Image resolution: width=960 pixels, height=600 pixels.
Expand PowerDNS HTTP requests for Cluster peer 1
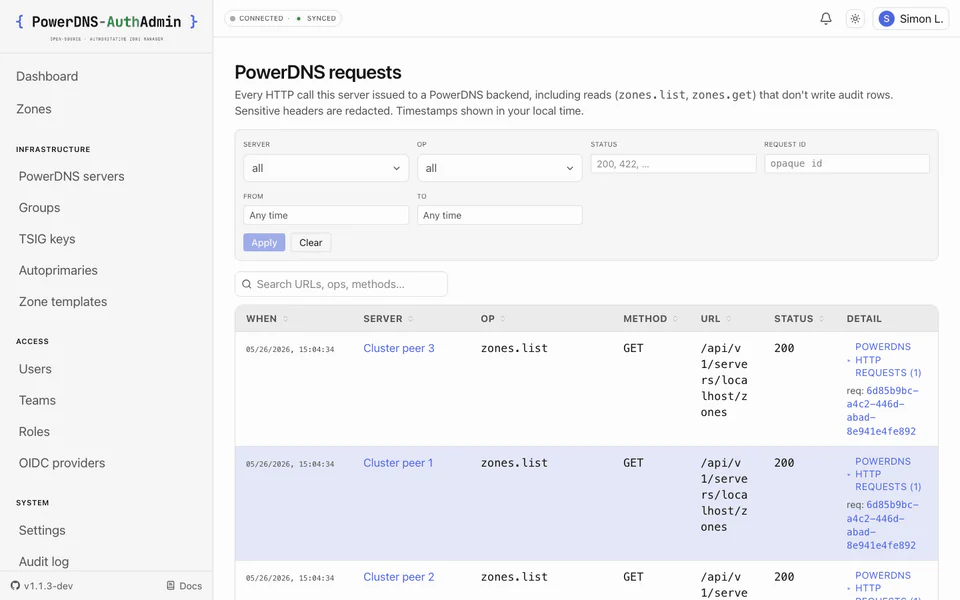click(887, 474)
